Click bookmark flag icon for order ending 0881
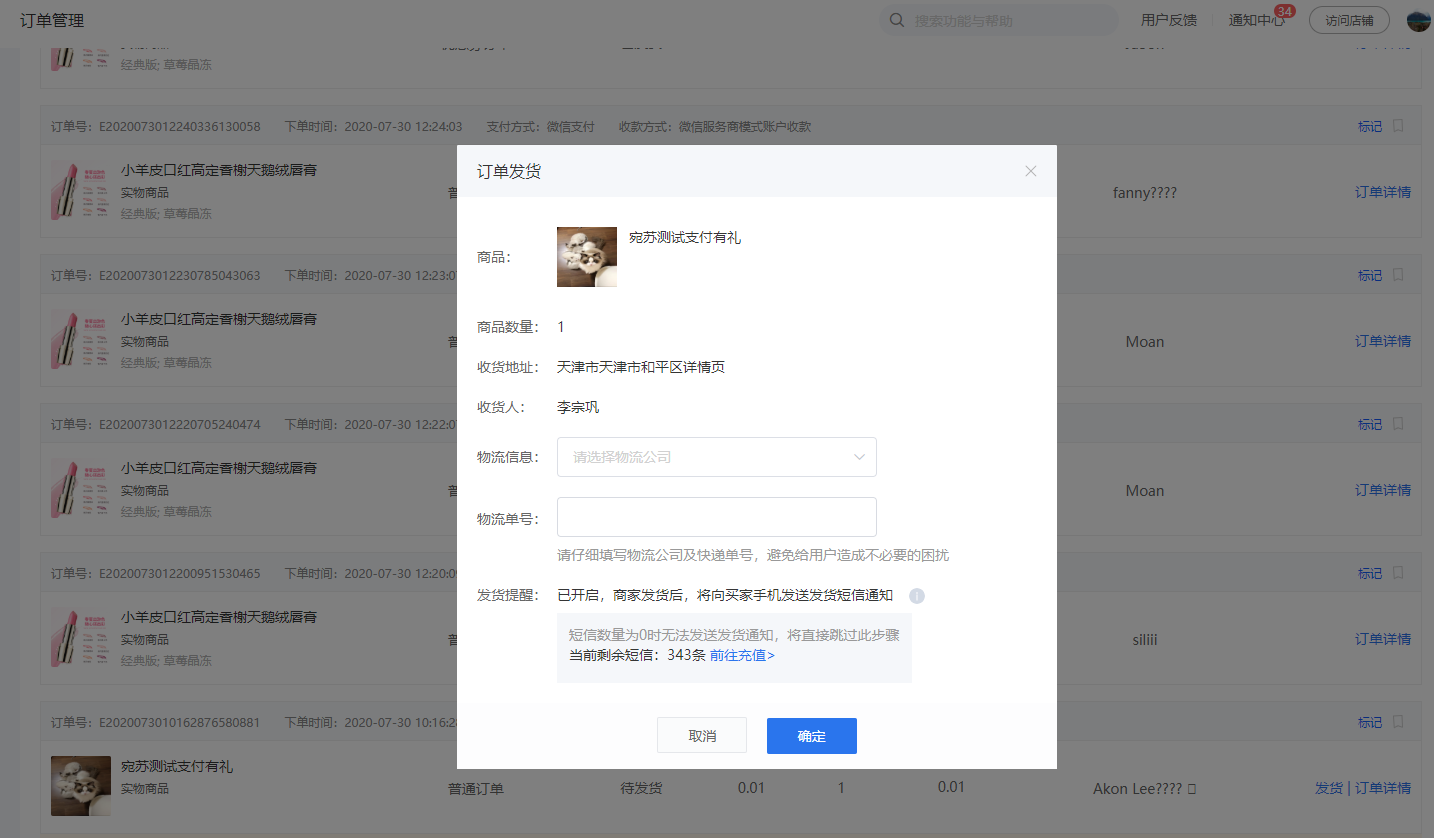This screenshot has height=838, width=1434. pos(1398,722)
